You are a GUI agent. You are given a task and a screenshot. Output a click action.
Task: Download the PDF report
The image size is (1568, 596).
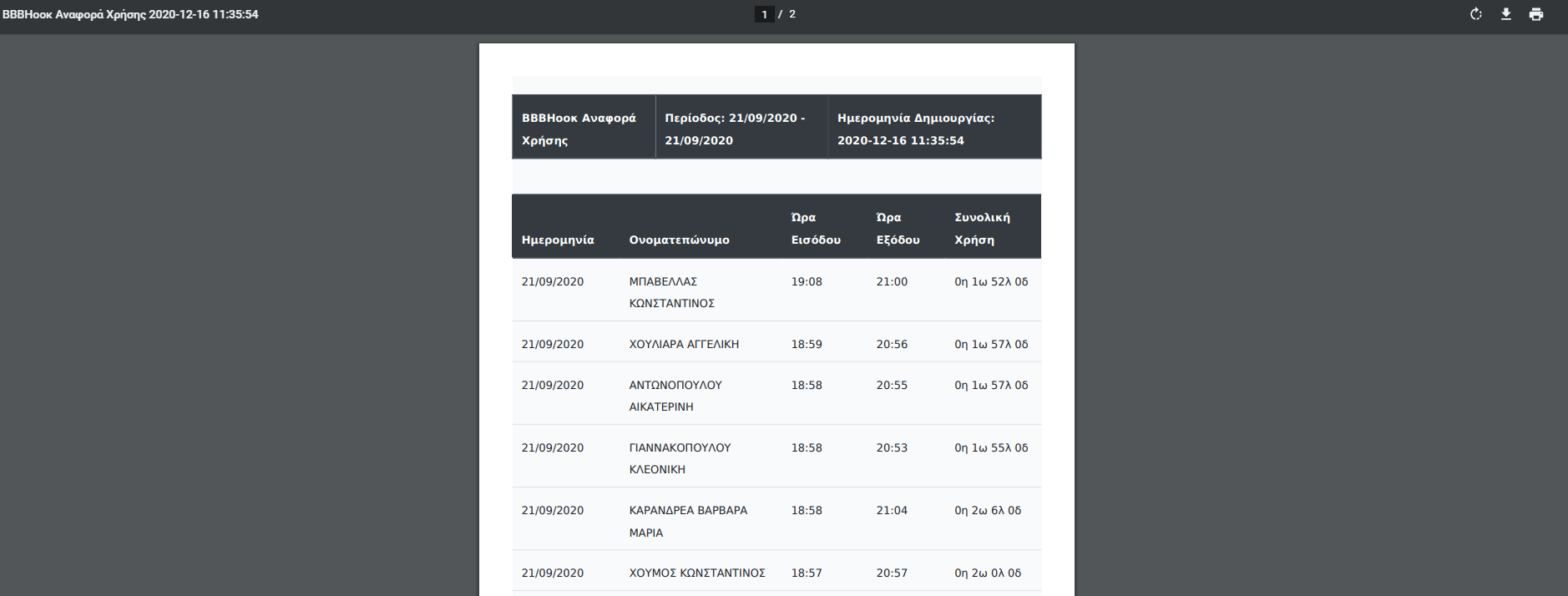(x=1505, y=14)
